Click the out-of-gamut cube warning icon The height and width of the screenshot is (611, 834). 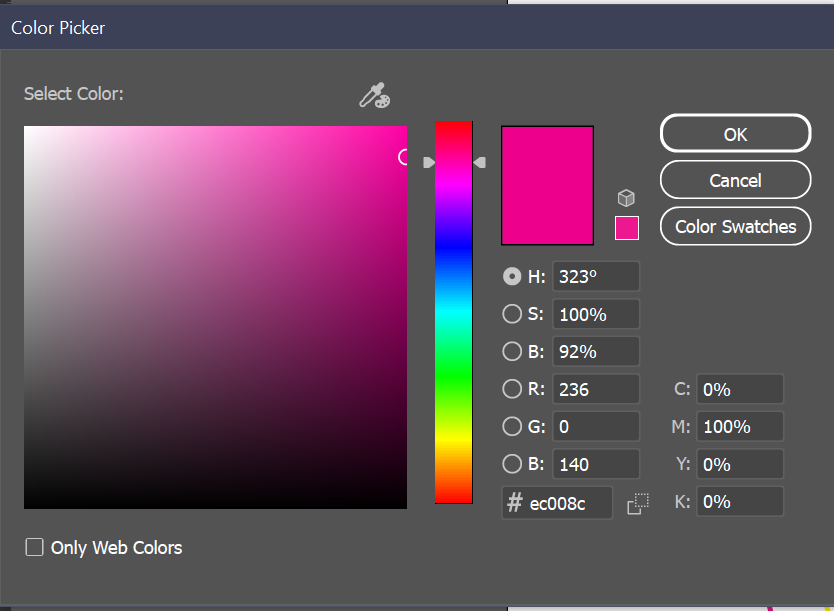pyautogui.click(x=626, y=197)
